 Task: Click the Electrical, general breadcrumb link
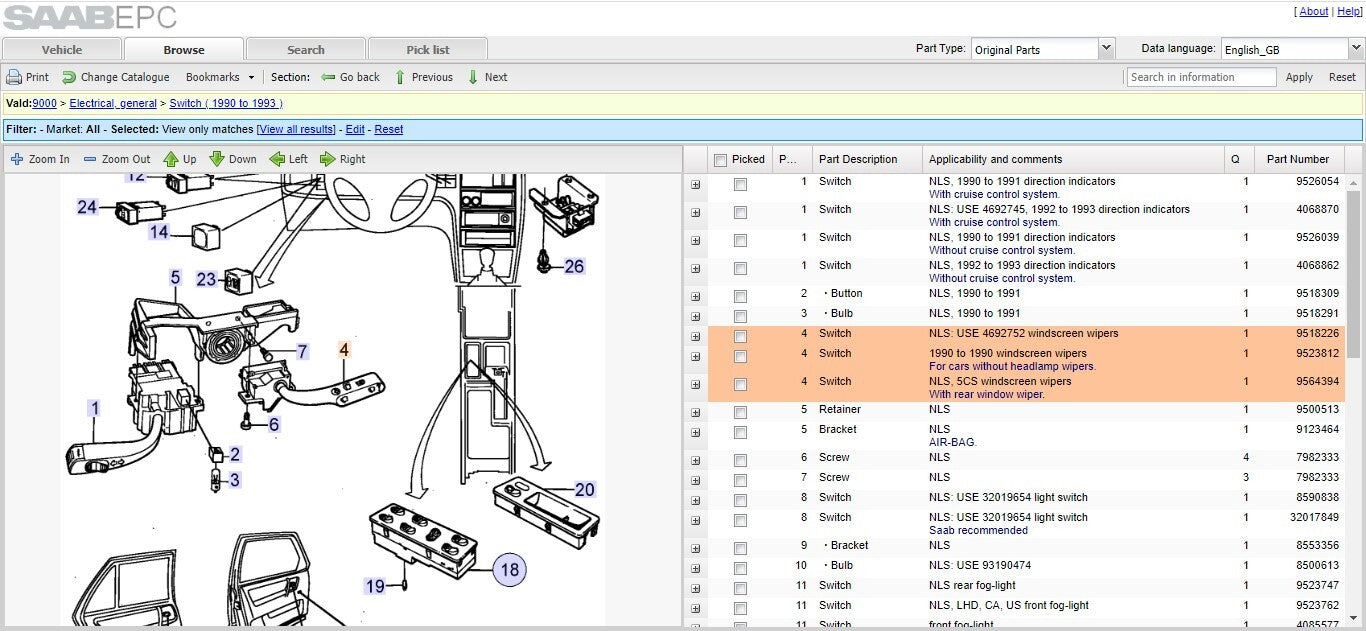(113, 103)
